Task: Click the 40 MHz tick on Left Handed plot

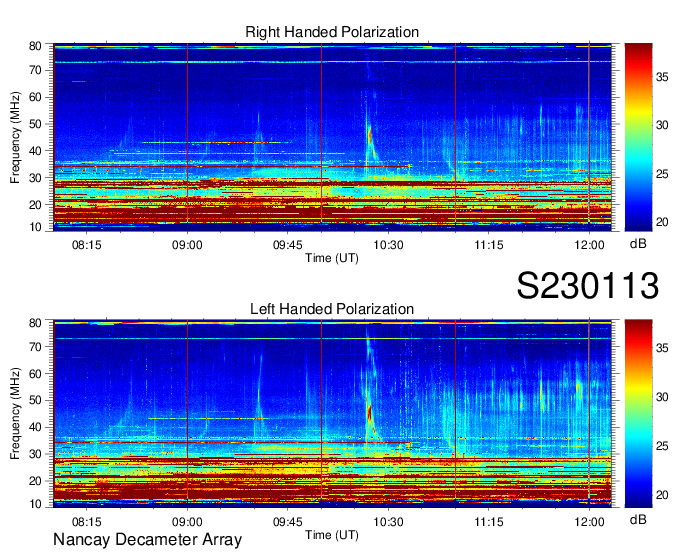Action: 35,427
